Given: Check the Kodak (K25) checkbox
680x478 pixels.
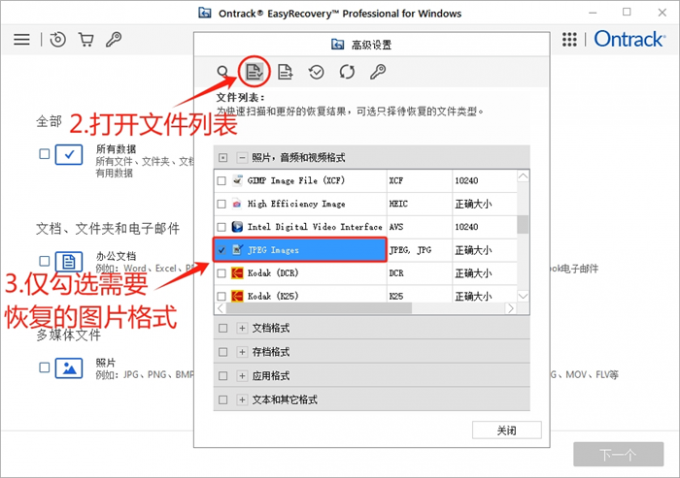Looking at the screenshot, I should tap(222, 296).
